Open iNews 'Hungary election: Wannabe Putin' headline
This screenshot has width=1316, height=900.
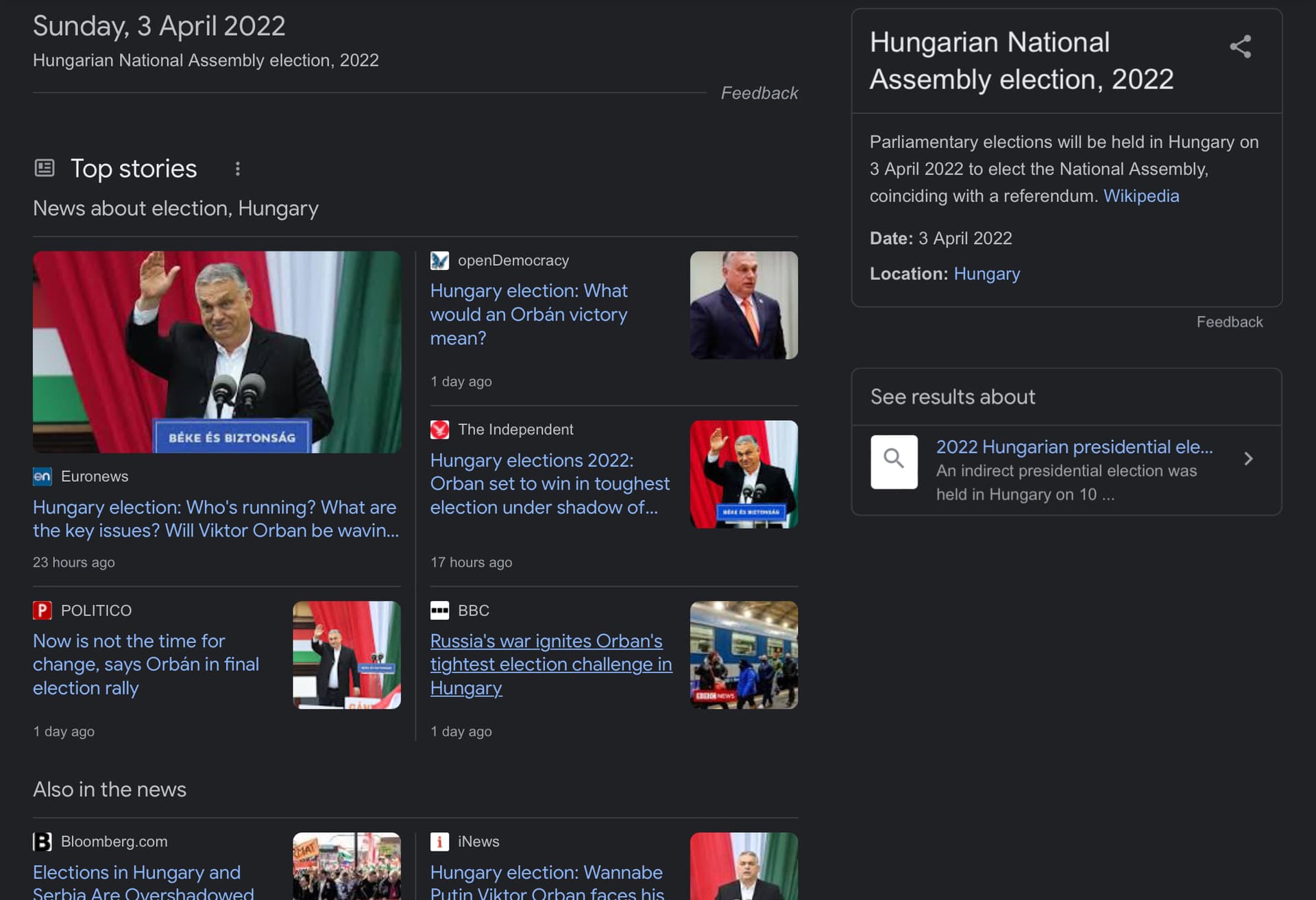point(547,881)
